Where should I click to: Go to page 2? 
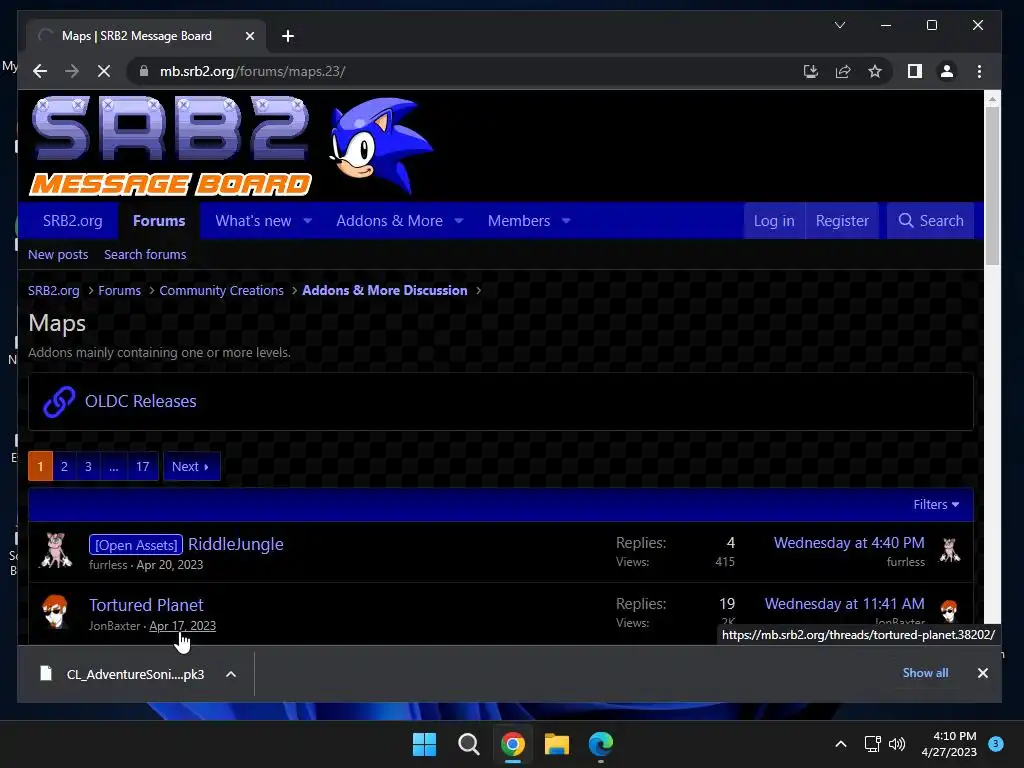(x=64, y=466)
